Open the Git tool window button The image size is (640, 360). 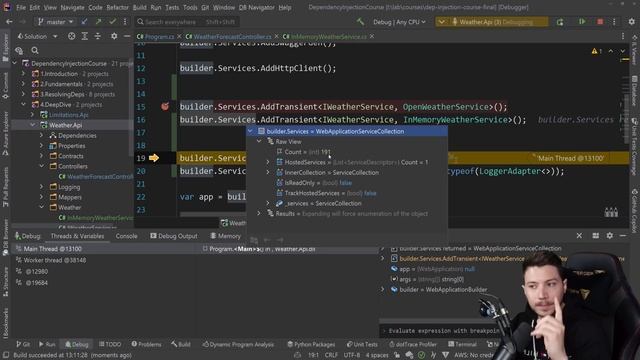click(23, 344)
